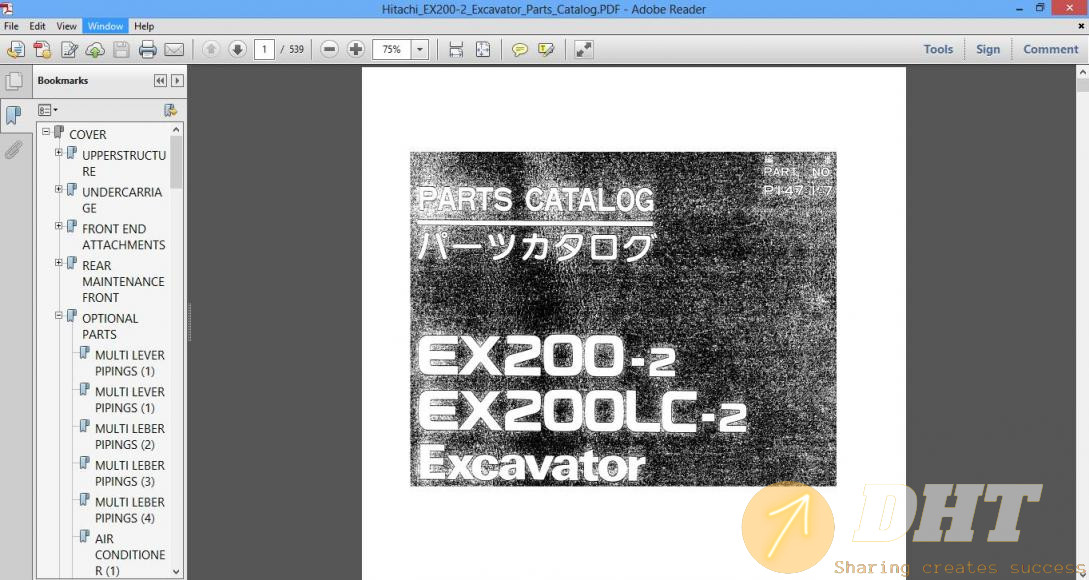Print the document via printer icon
This screenshot has height=580, width=1089.
pyautogui.click(x=147, y=49)
